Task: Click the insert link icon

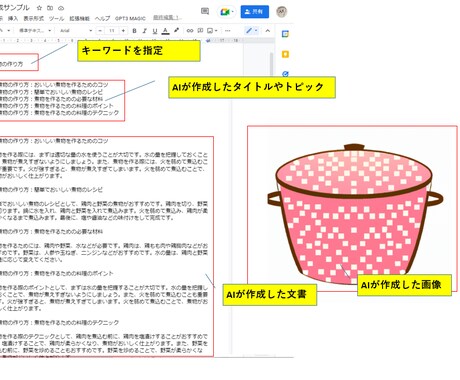Action: tap(190, 31)
